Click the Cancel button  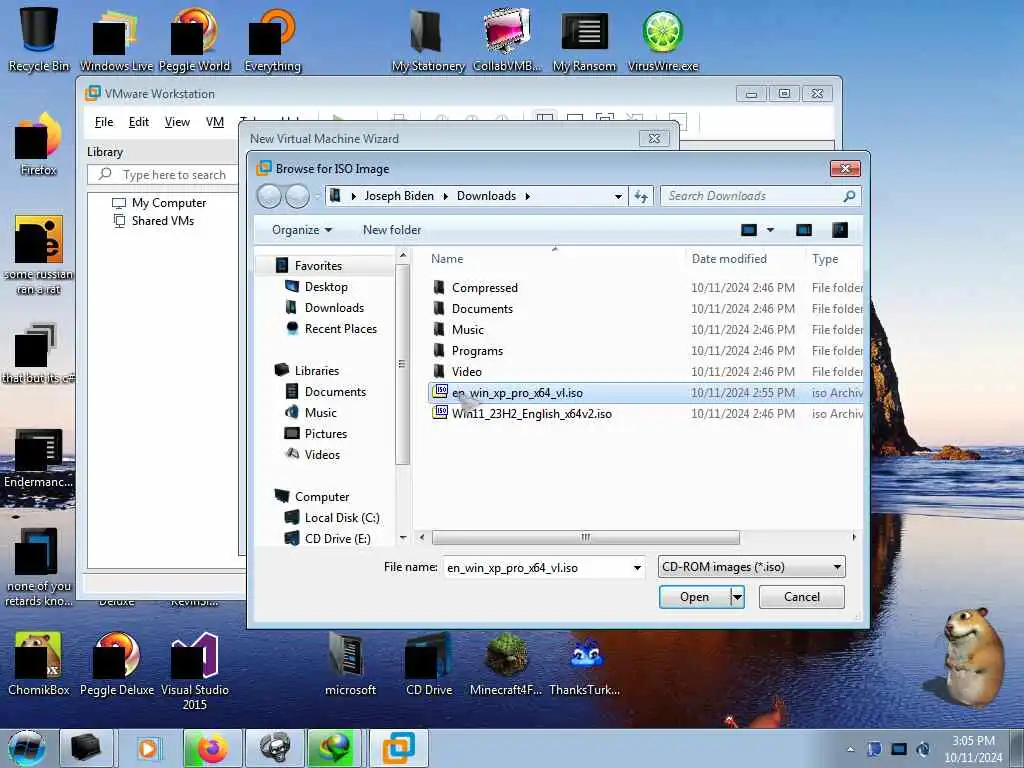click(x=801, y=597)
